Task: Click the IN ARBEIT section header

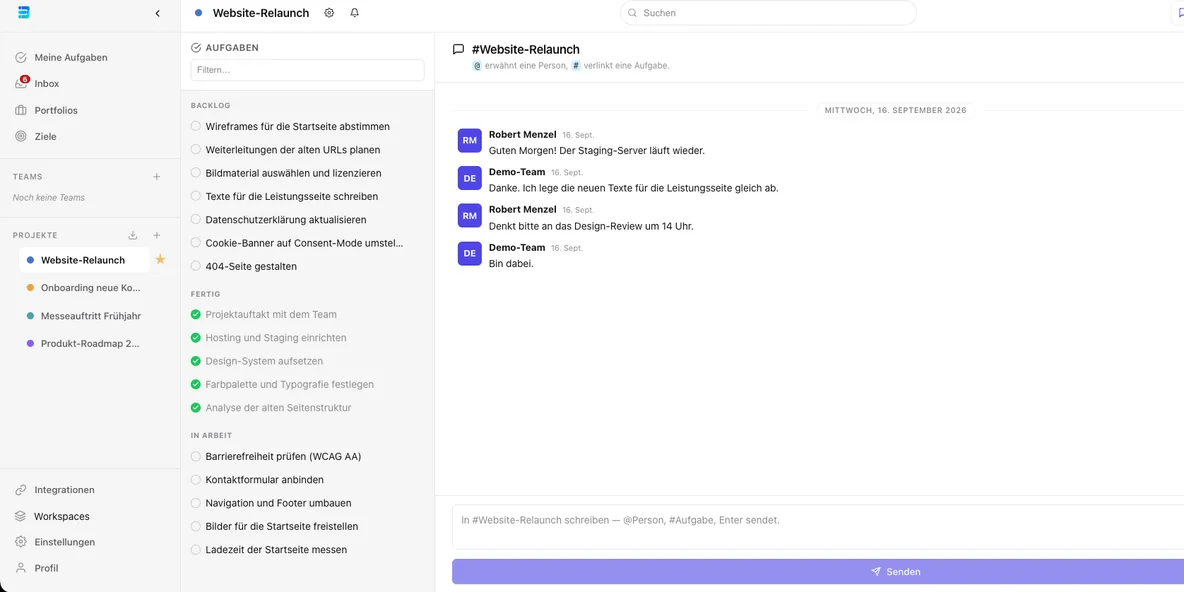Action: 211,436
